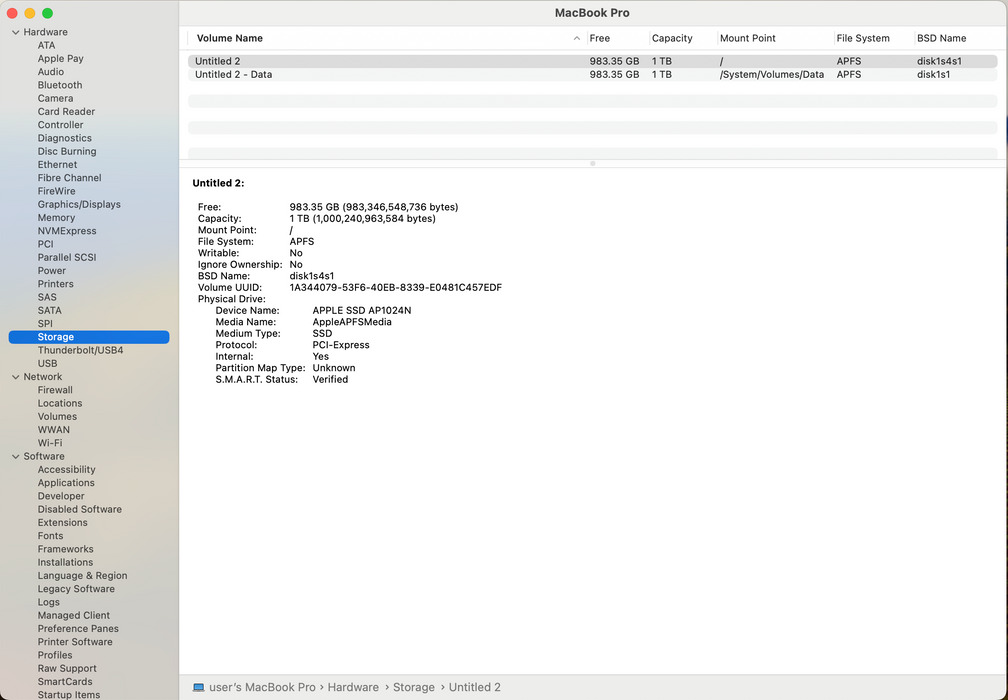This screenshot has height=700, width=1008.
Task: Click Storage in the path bar
Action: tap(414, 687)
